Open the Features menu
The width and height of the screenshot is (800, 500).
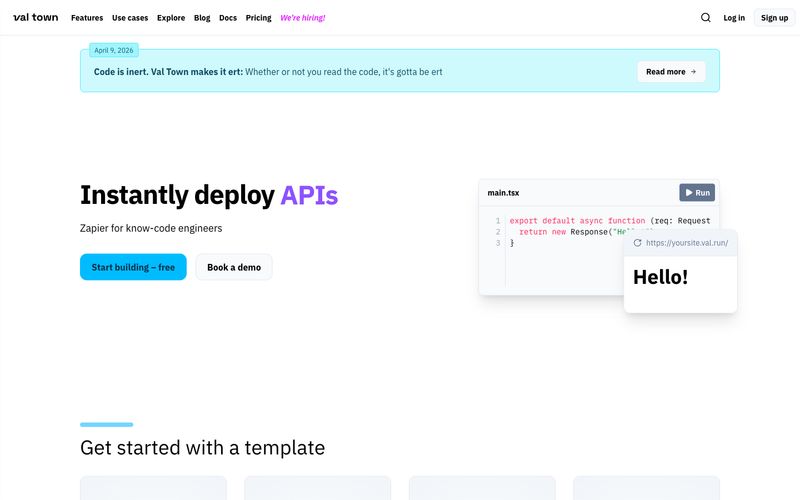pyautogui.click(x=87, y=18)
